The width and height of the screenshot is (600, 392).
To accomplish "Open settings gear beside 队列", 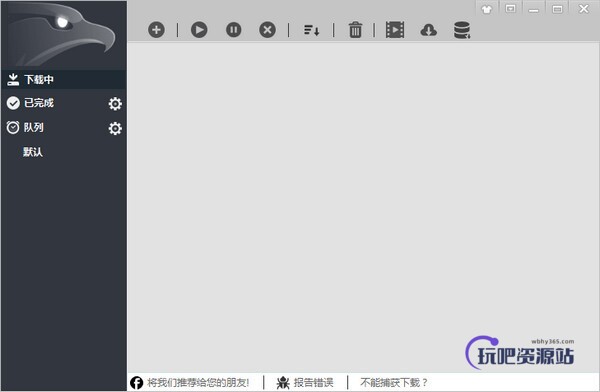I will [x=115, y=128].
